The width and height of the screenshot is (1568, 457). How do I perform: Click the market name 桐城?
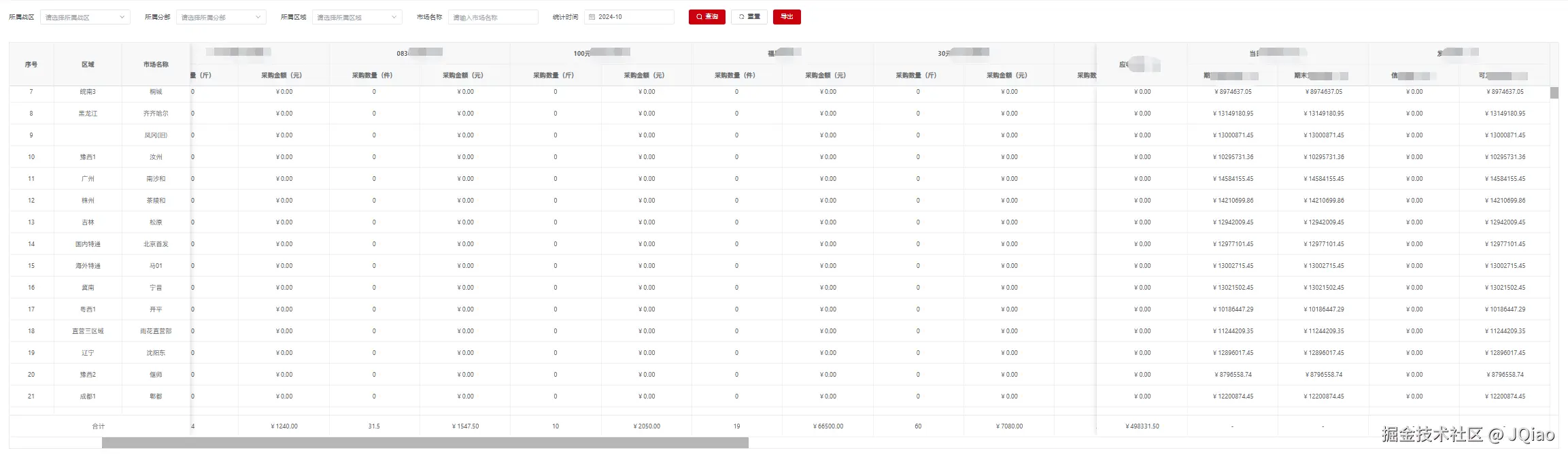coord(156,92)
